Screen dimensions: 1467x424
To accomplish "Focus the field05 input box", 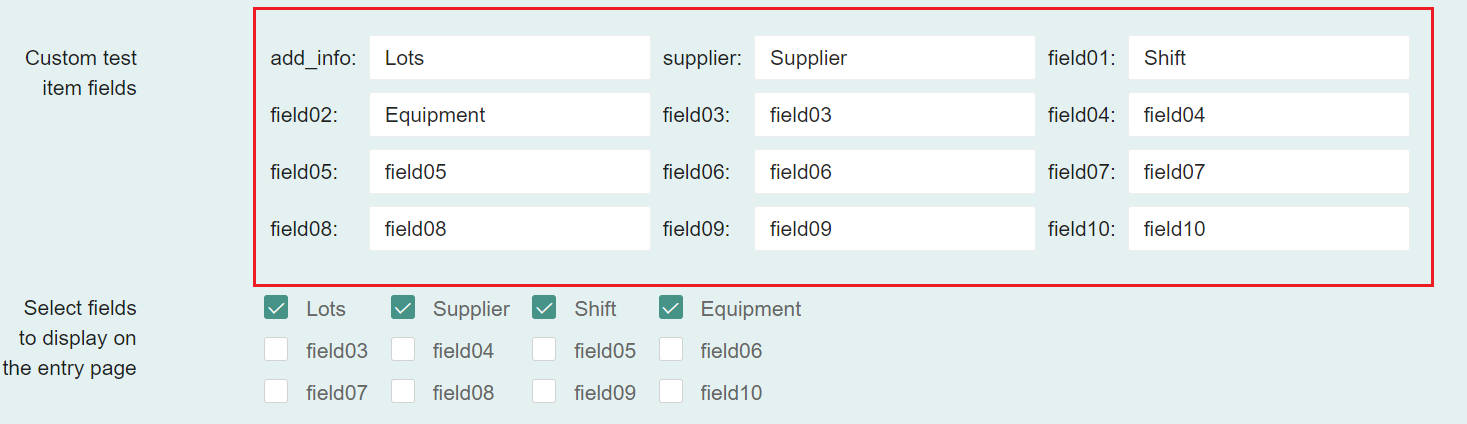I will coord(509,172).
